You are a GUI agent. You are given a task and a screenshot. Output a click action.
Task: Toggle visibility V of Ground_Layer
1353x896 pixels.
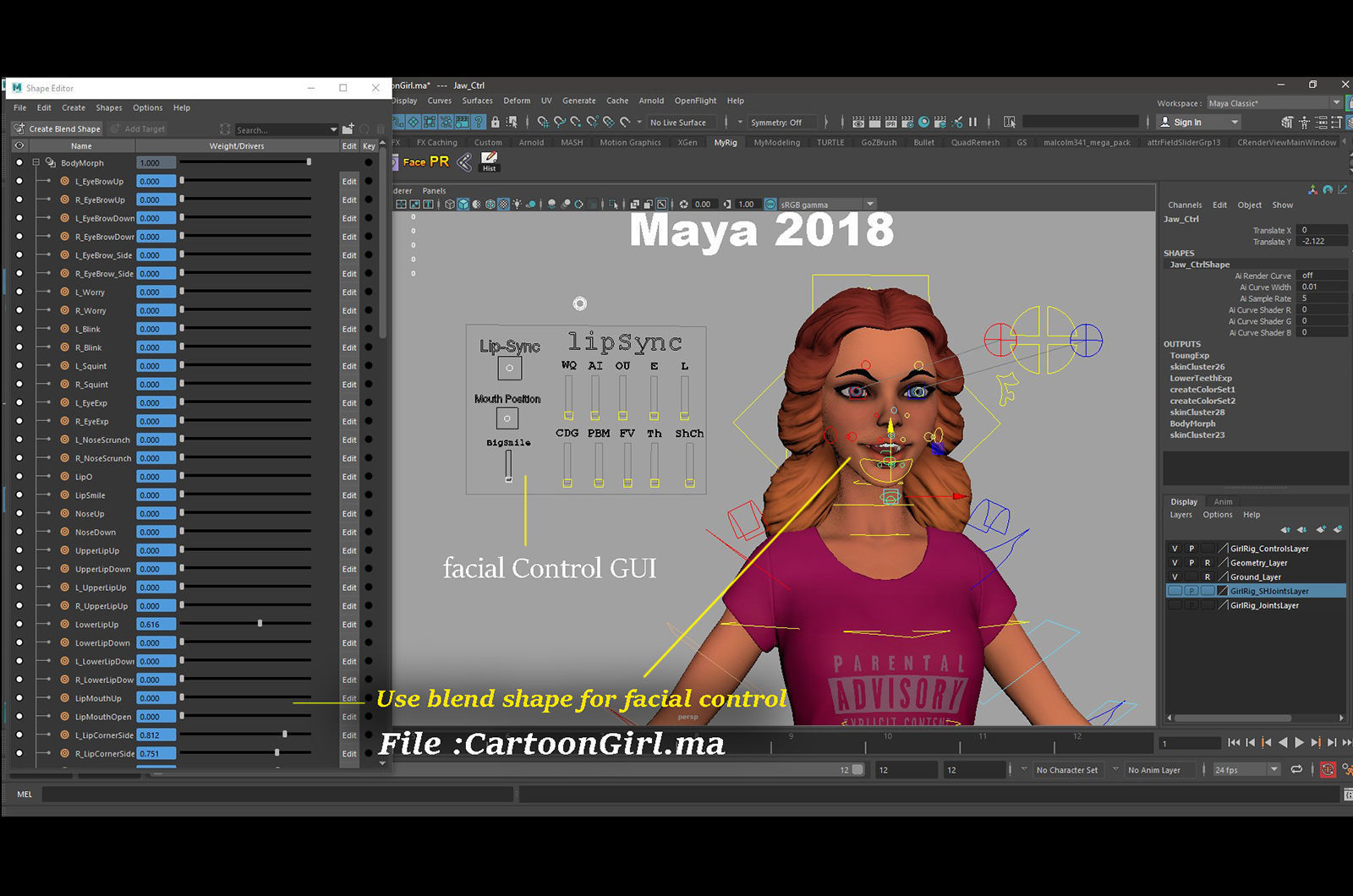pos(1175,576)
